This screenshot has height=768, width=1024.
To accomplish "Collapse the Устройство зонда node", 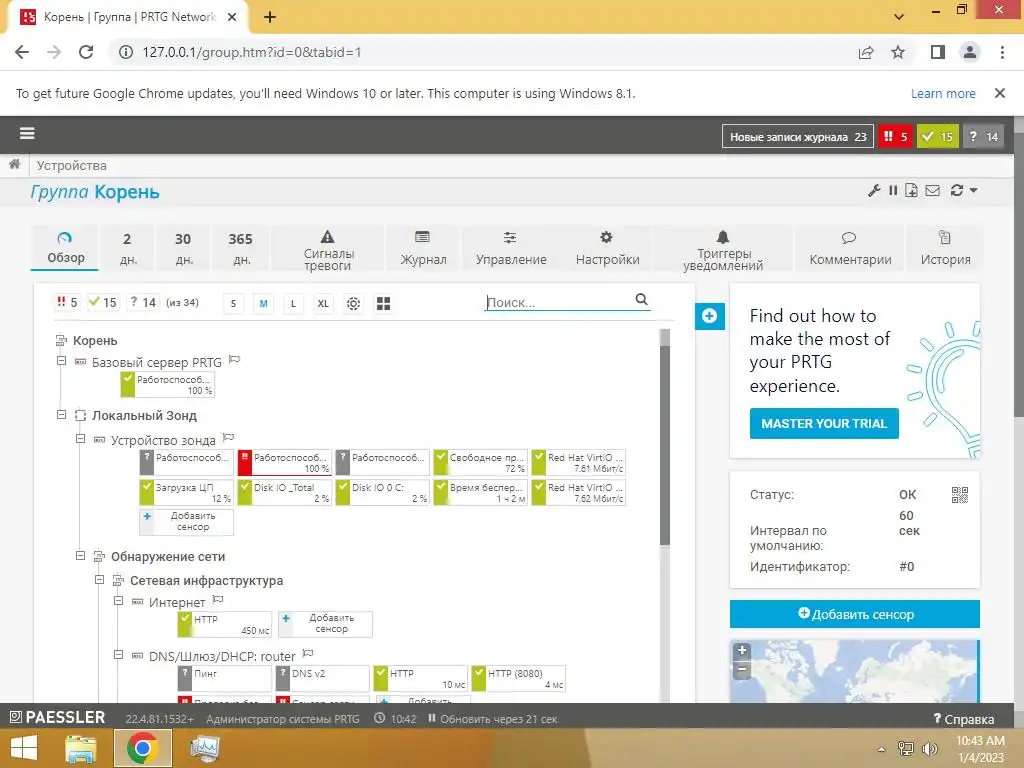I will [x=80, y=439].
